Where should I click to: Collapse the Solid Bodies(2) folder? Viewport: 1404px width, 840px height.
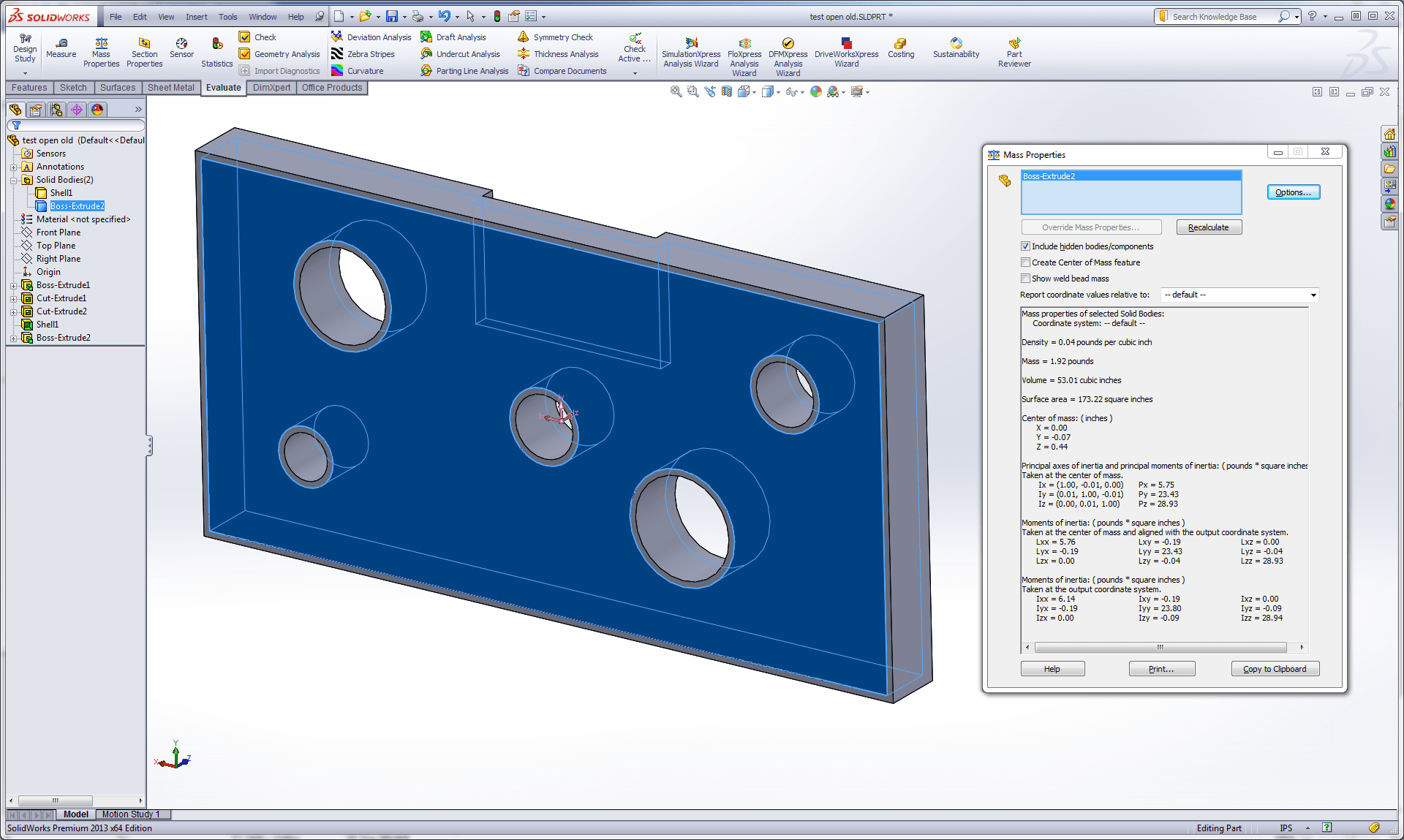click(13, 181)
